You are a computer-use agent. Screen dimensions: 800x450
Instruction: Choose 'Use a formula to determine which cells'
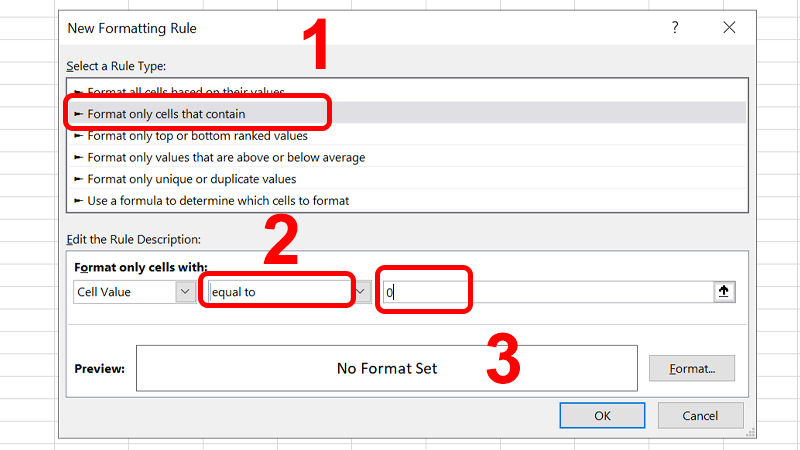[218, 201]
